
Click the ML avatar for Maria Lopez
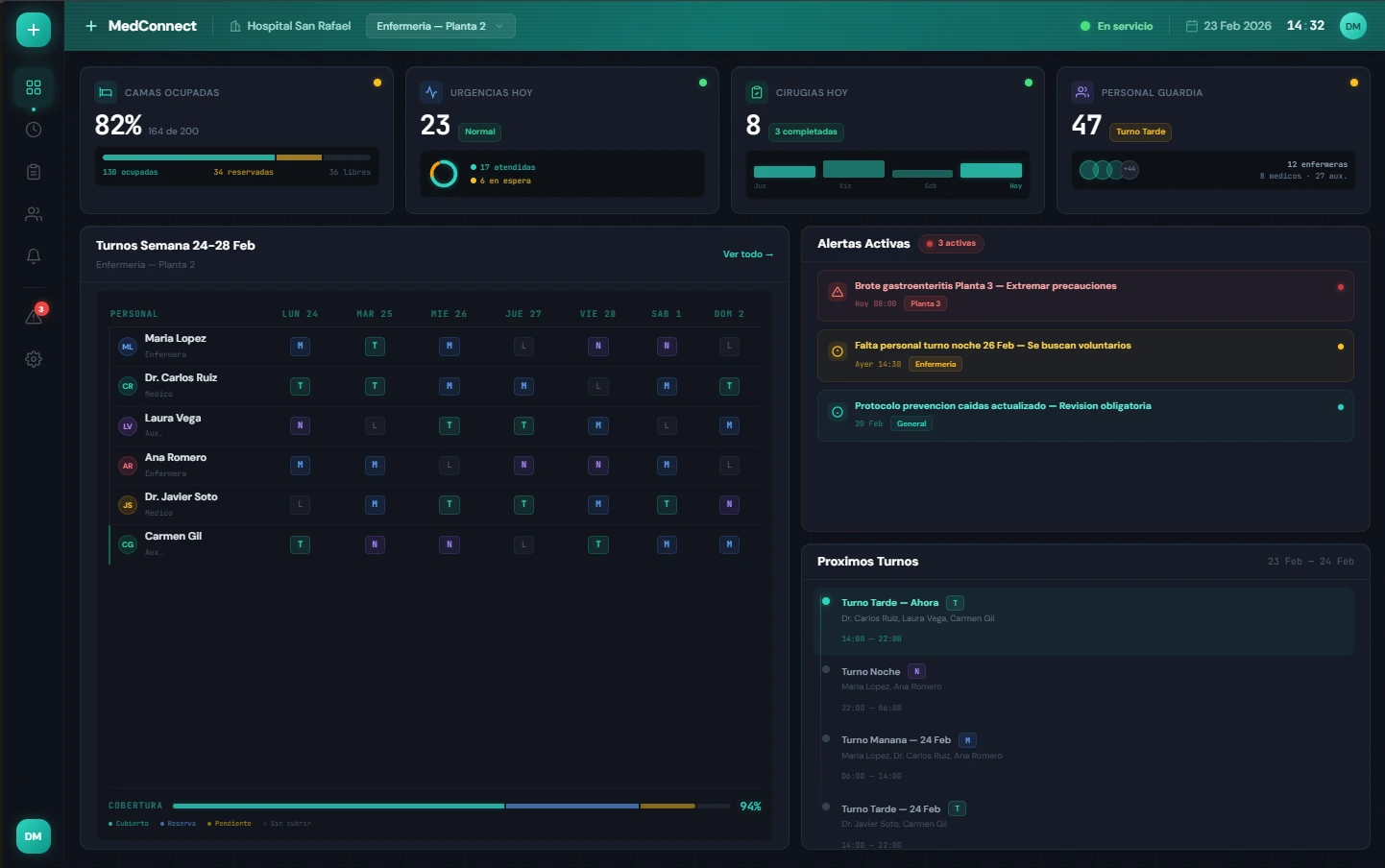128,347
